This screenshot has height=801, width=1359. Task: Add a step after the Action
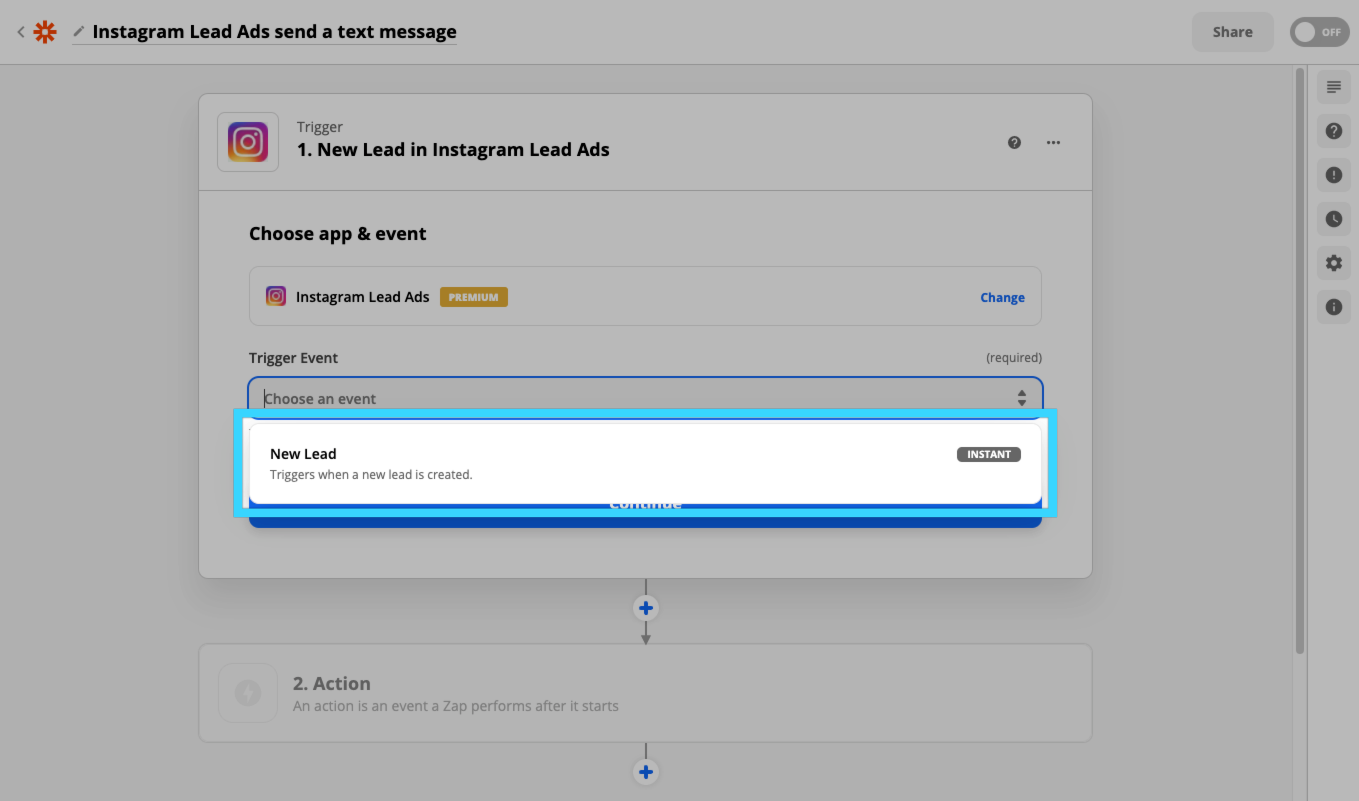pyautogui.click(x=646, y=772)
